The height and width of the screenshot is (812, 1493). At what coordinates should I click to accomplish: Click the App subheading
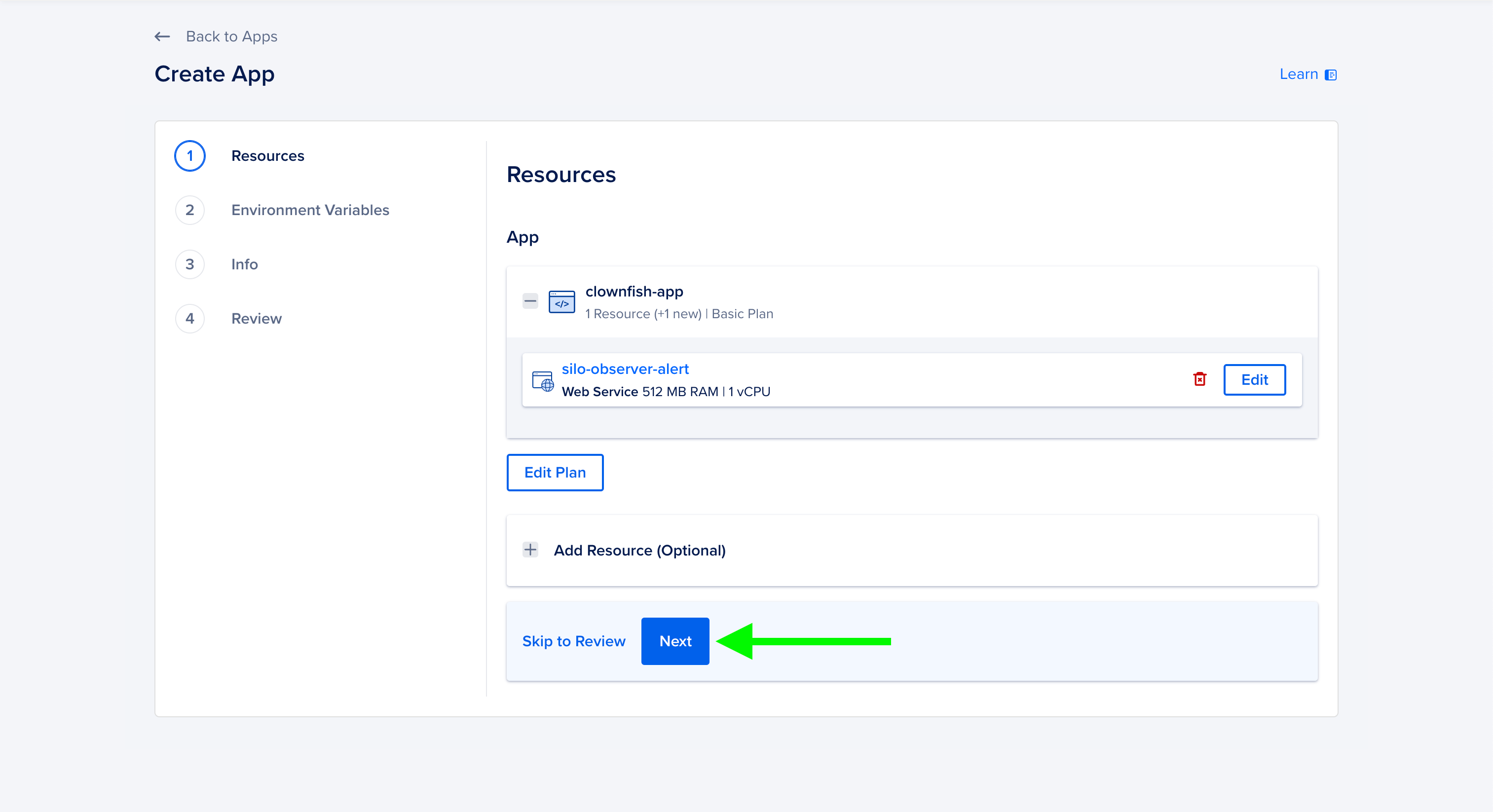click(522, 238)
